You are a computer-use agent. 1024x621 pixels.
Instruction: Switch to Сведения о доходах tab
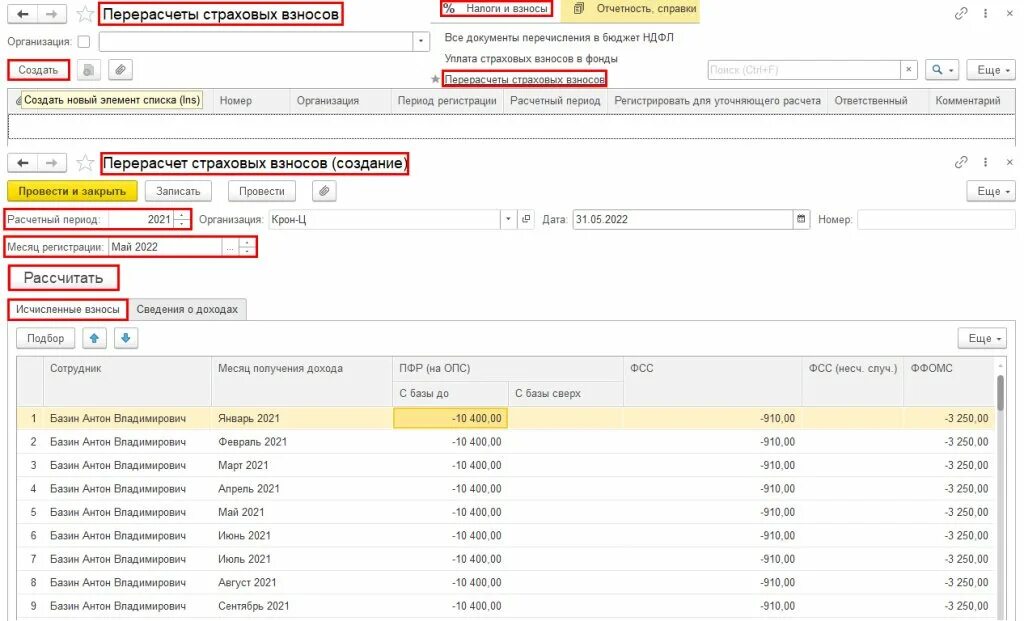tap(187, 310)
